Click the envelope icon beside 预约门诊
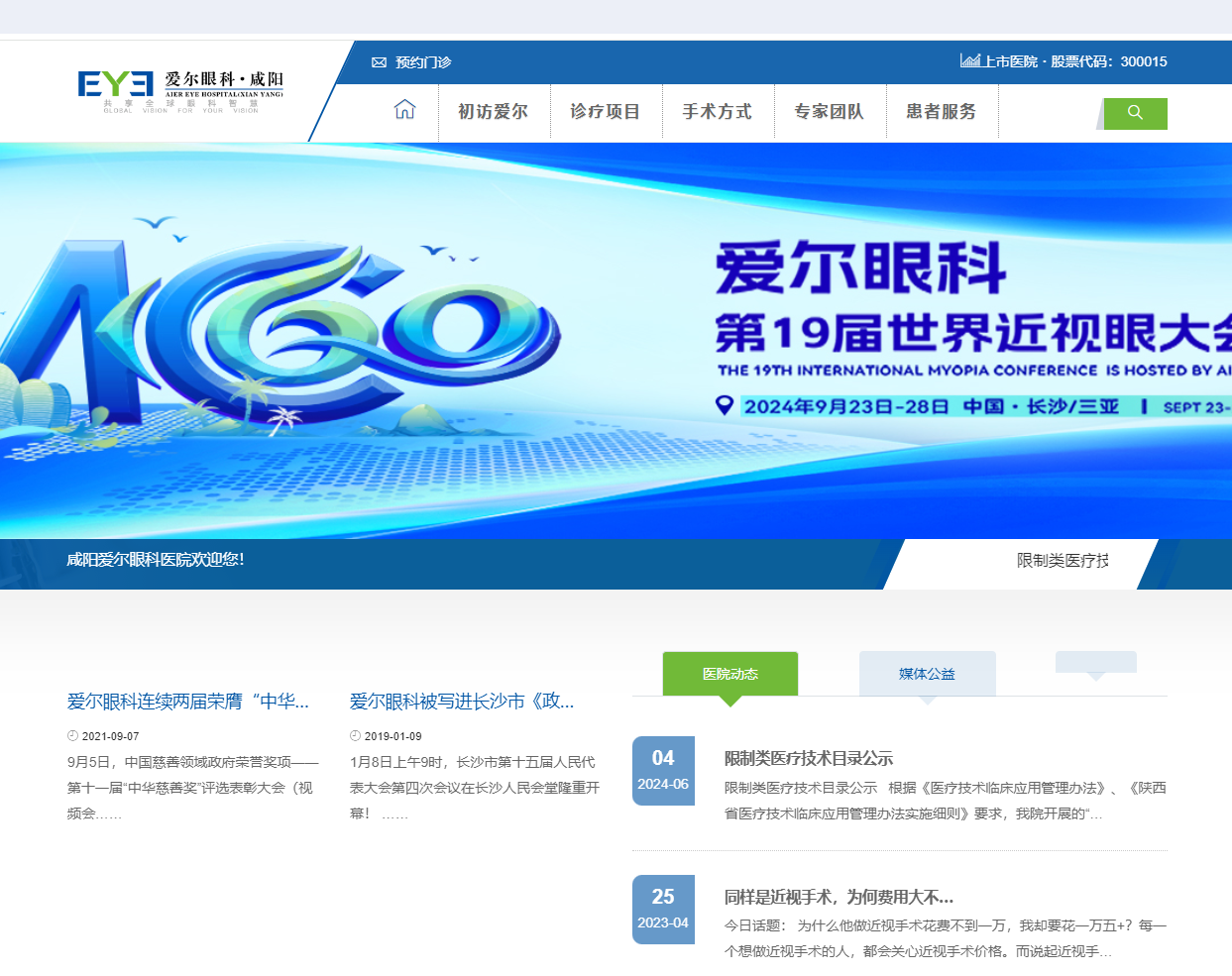The width and height of the screenshot is (1232, 976). [379, 62]
